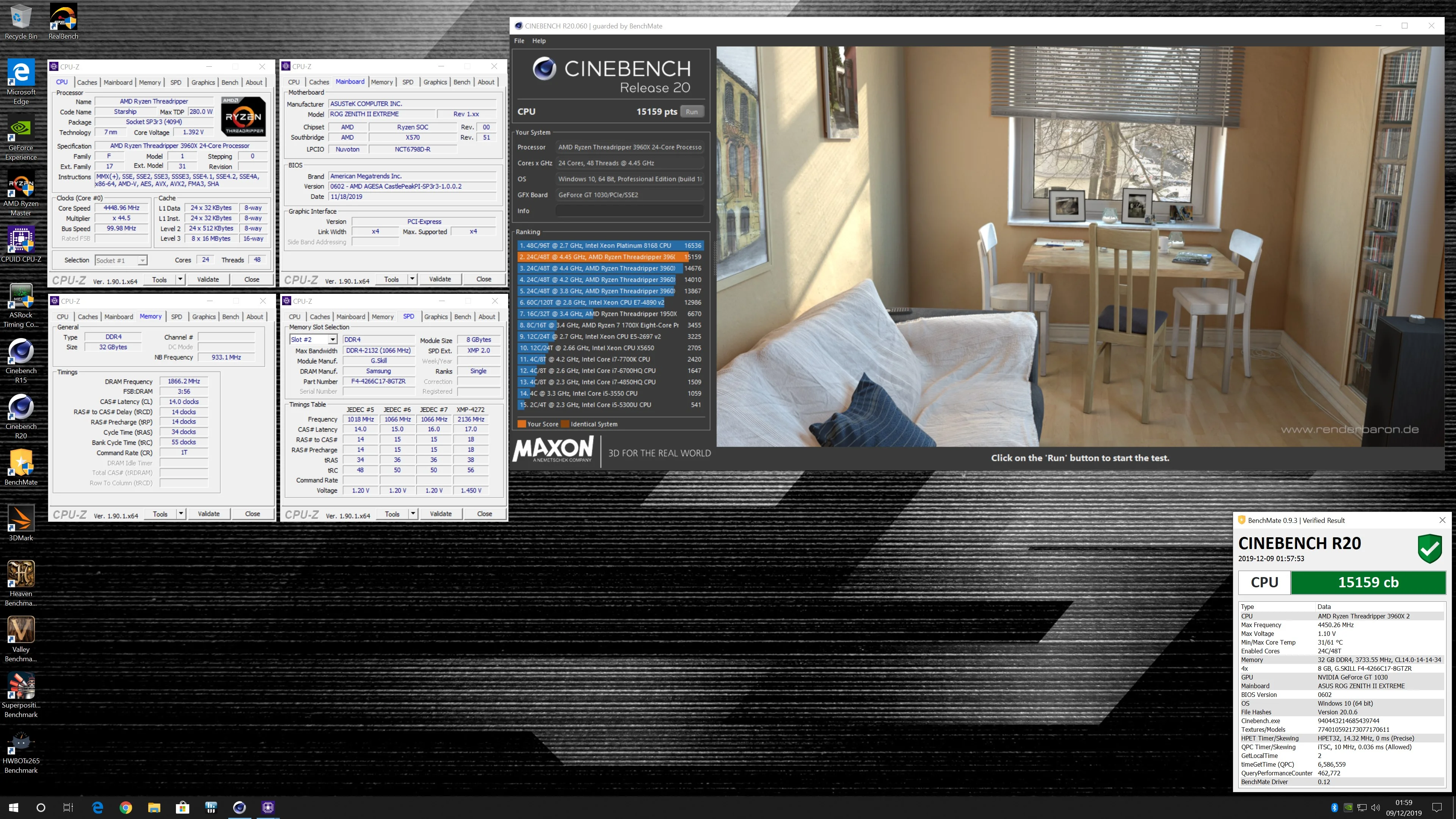Open the Cinebench File menu
The height and width of the screenshot is (819, 1456).
(519, 41)
